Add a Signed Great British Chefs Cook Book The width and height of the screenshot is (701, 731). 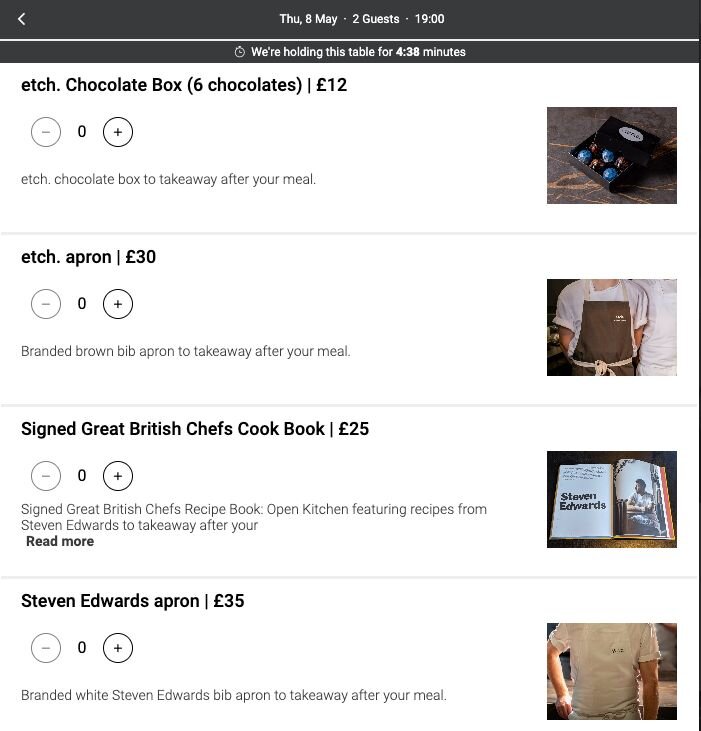(118, 476)
